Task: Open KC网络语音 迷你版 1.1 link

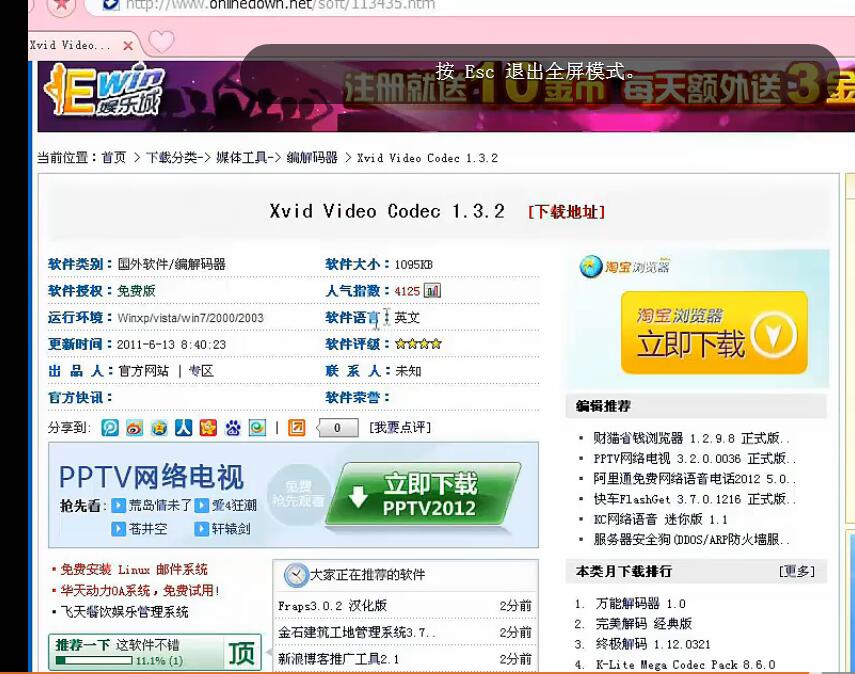Action: click(660, 519)
